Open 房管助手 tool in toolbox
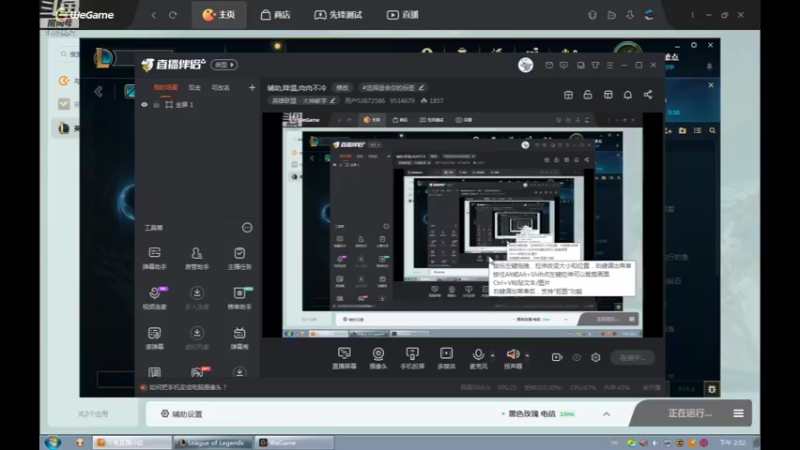 197,258
